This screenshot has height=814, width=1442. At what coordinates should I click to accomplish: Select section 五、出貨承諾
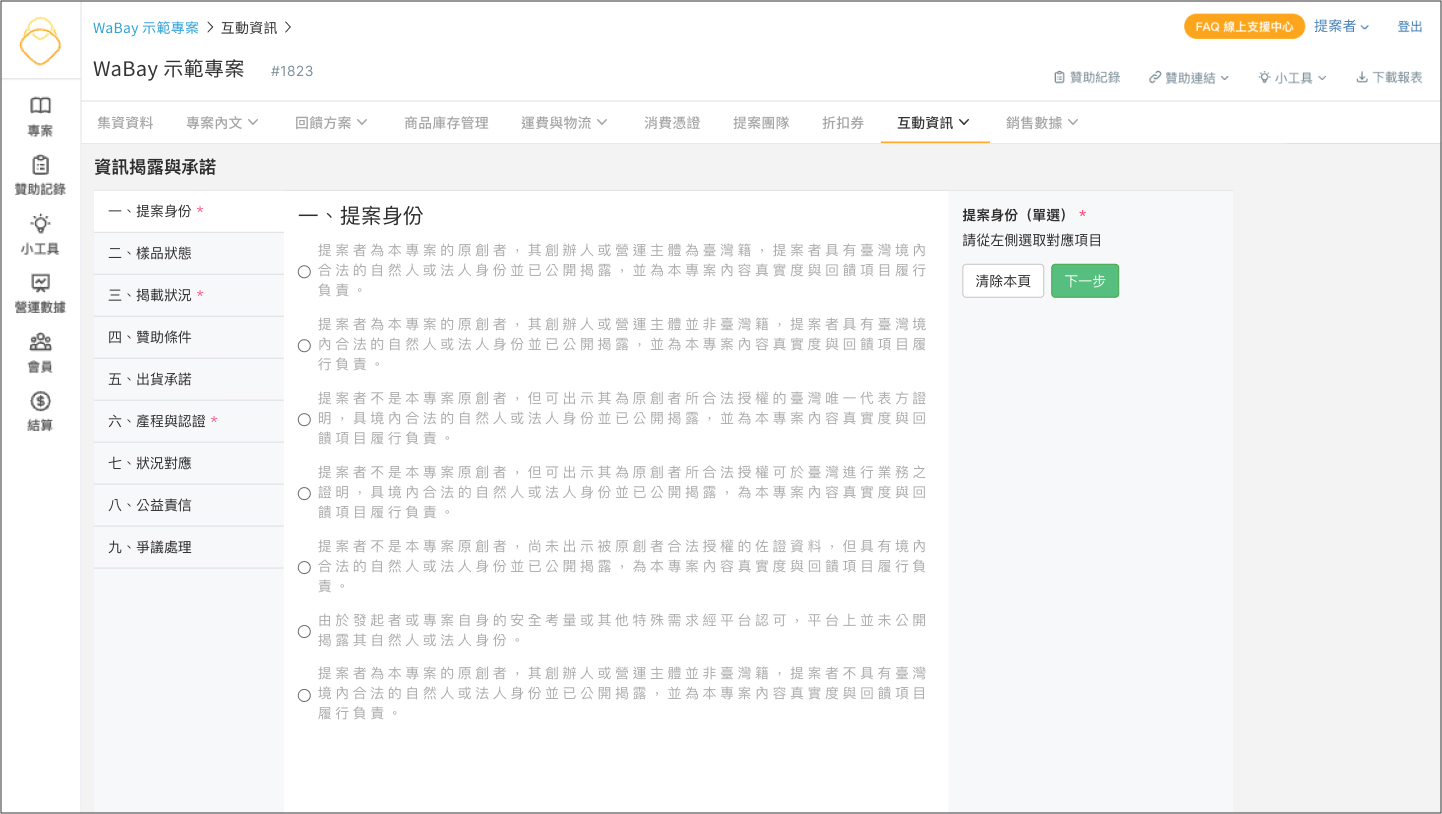coord(189,379)
